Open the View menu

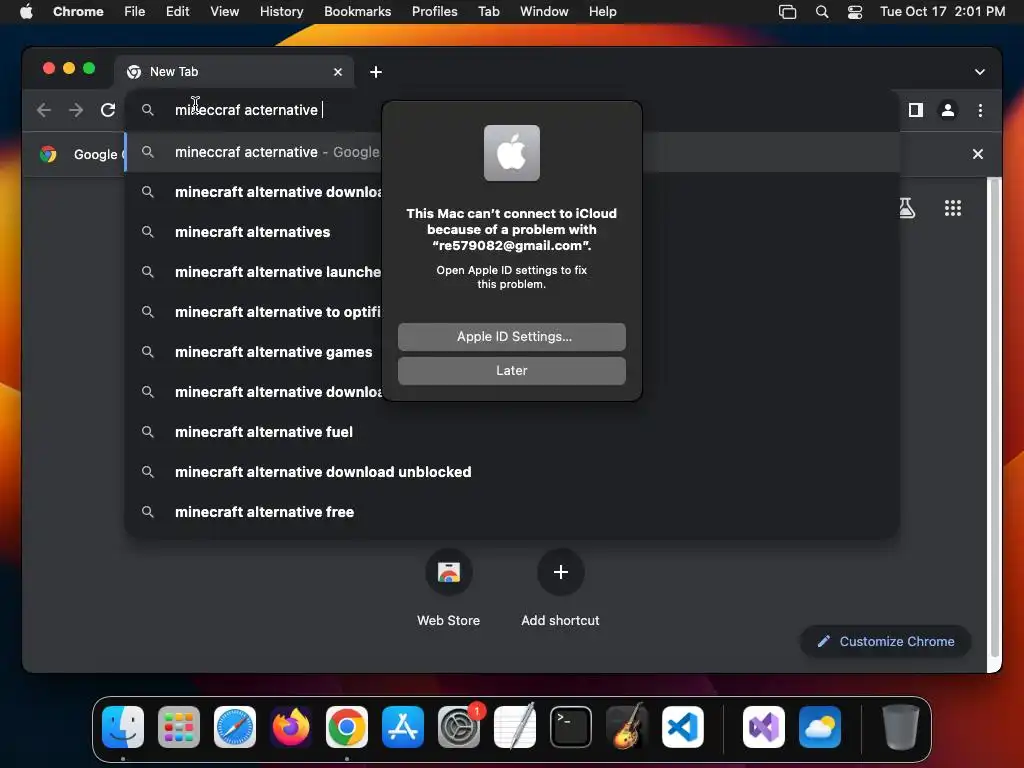(x=224, y=12)
